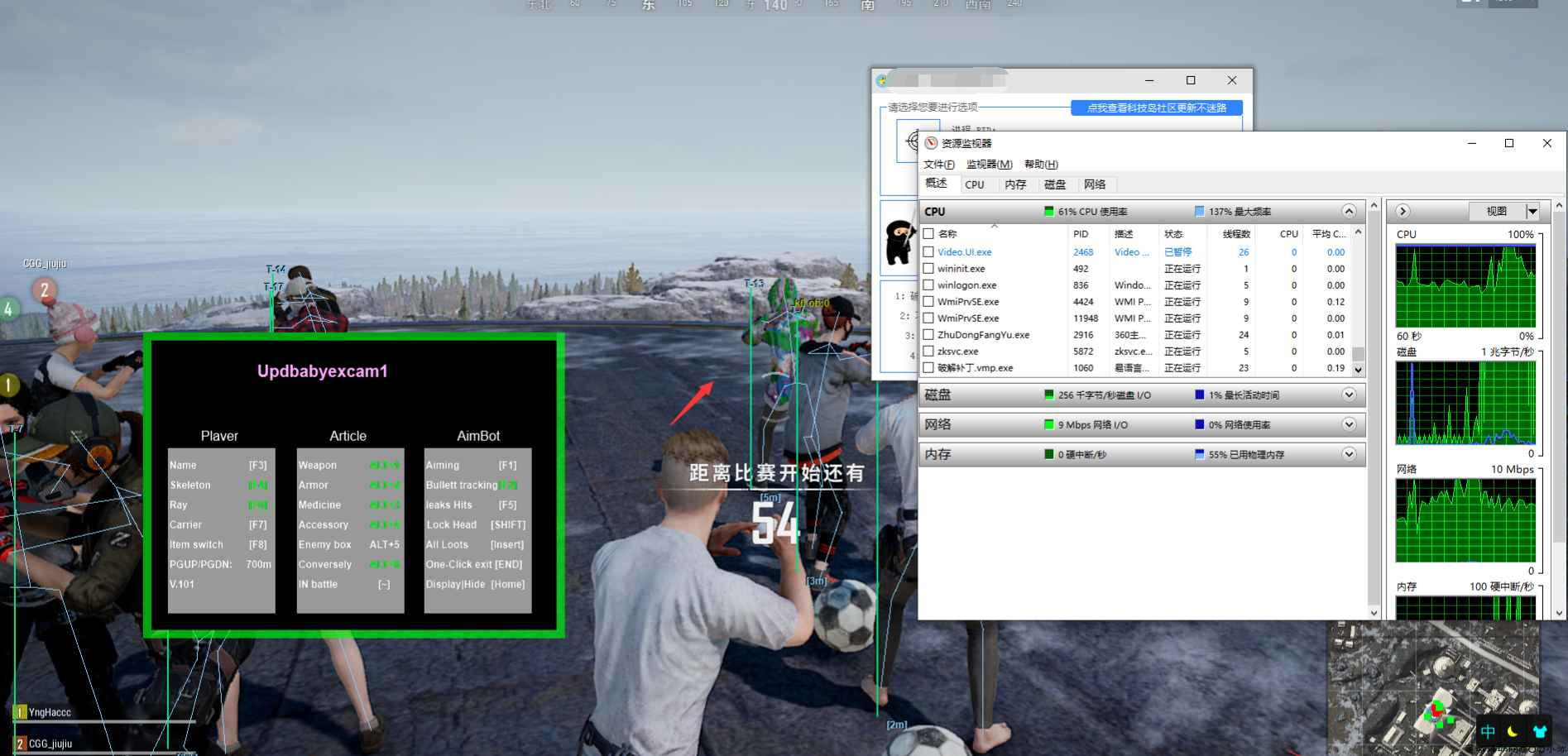This screenshot has height=756, width=1568.
Task: Click the blue 点我查看科技岛社区更新不迷路 button
Action: point(1157,108)
